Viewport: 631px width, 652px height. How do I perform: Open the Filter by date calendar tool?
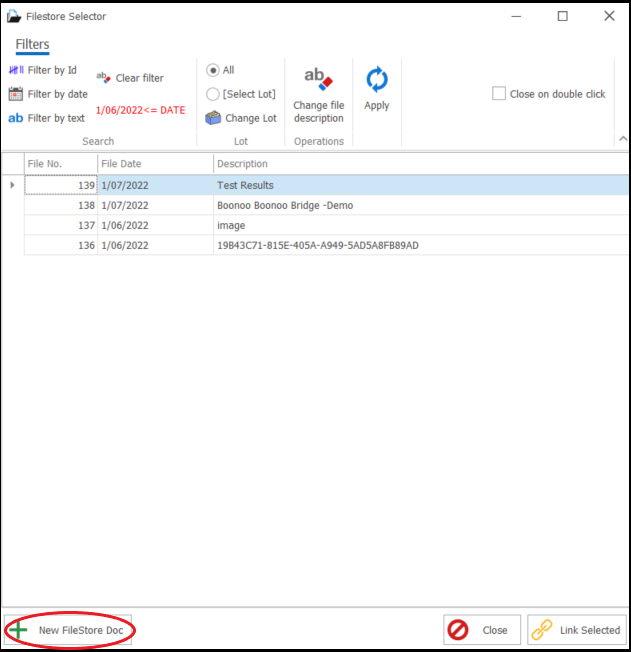tap(16, 94)
